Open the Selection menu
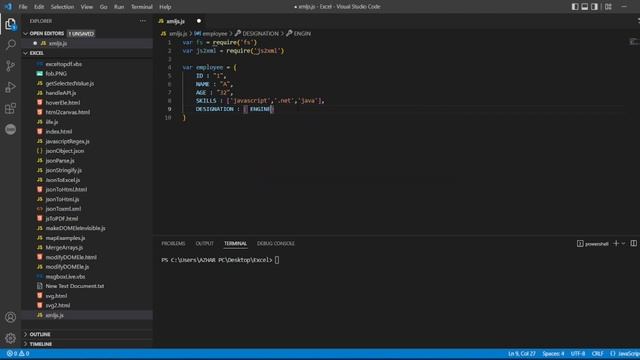 coord(62,7)
